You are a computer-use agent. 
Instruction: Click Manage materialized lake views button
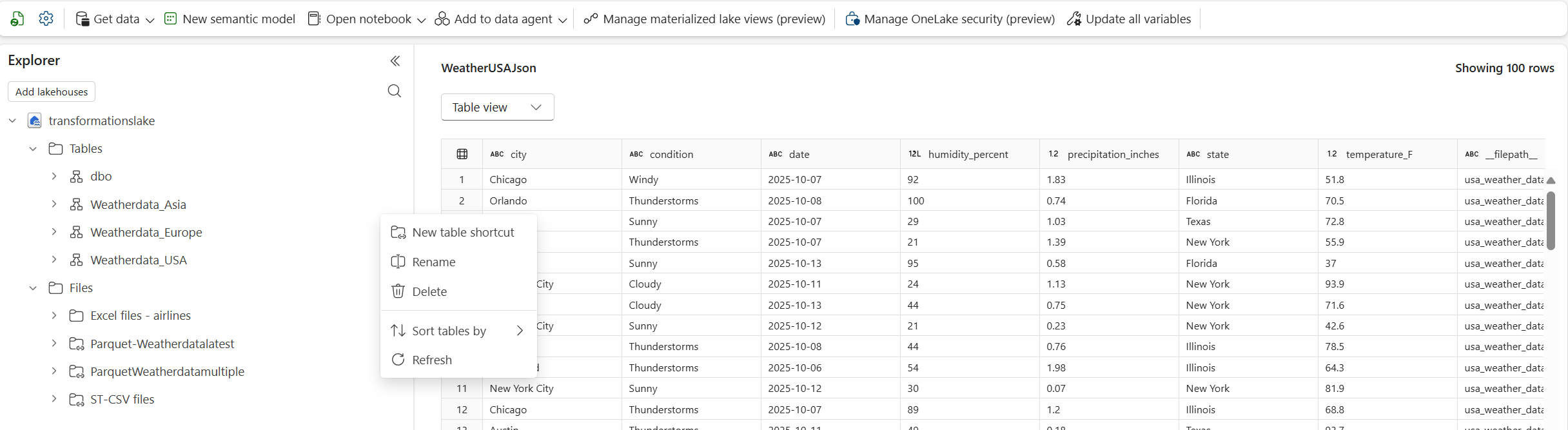click(x=704, y=19)
